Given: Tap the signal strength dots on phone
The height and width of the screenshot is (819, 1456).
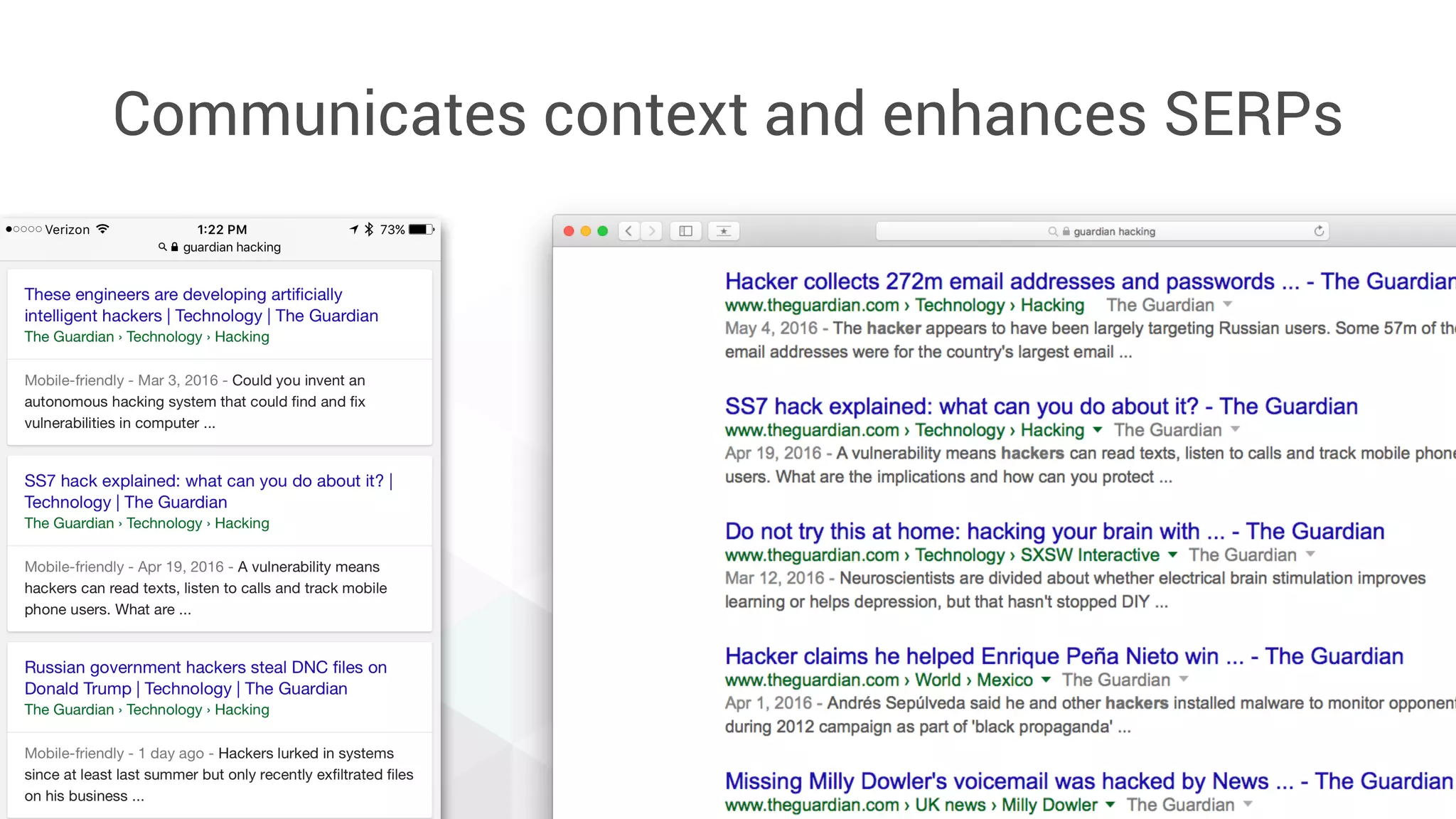Looking at the screenshot, I should click(x=23, y=229).
